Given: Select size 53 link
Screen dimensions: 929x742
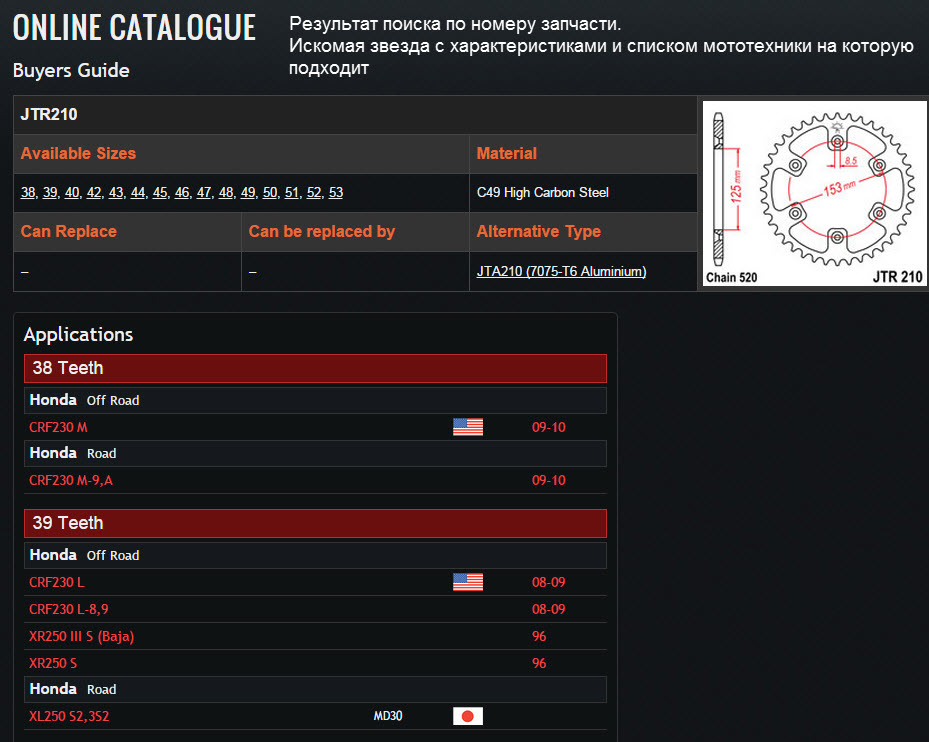Looking at the screenshot, I should point(336,193).
